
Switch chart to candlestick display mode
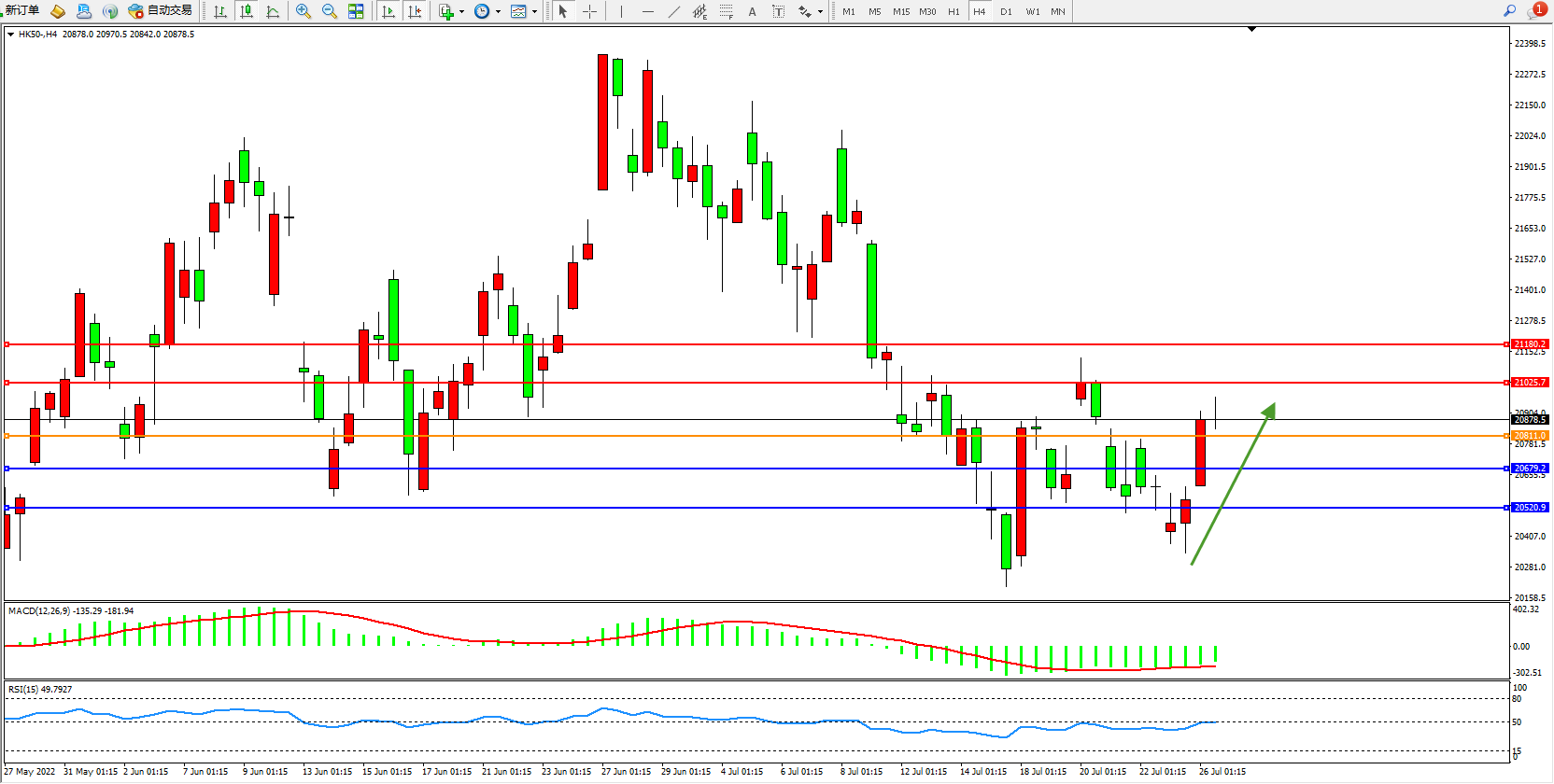click(247, 11)
